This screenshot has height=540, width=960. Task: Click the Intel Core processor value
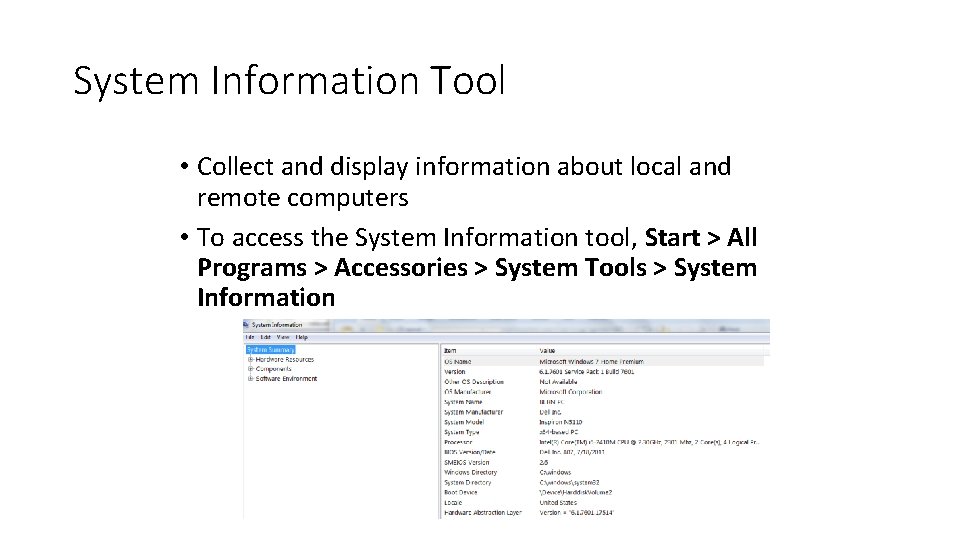(x=649, y=442)
